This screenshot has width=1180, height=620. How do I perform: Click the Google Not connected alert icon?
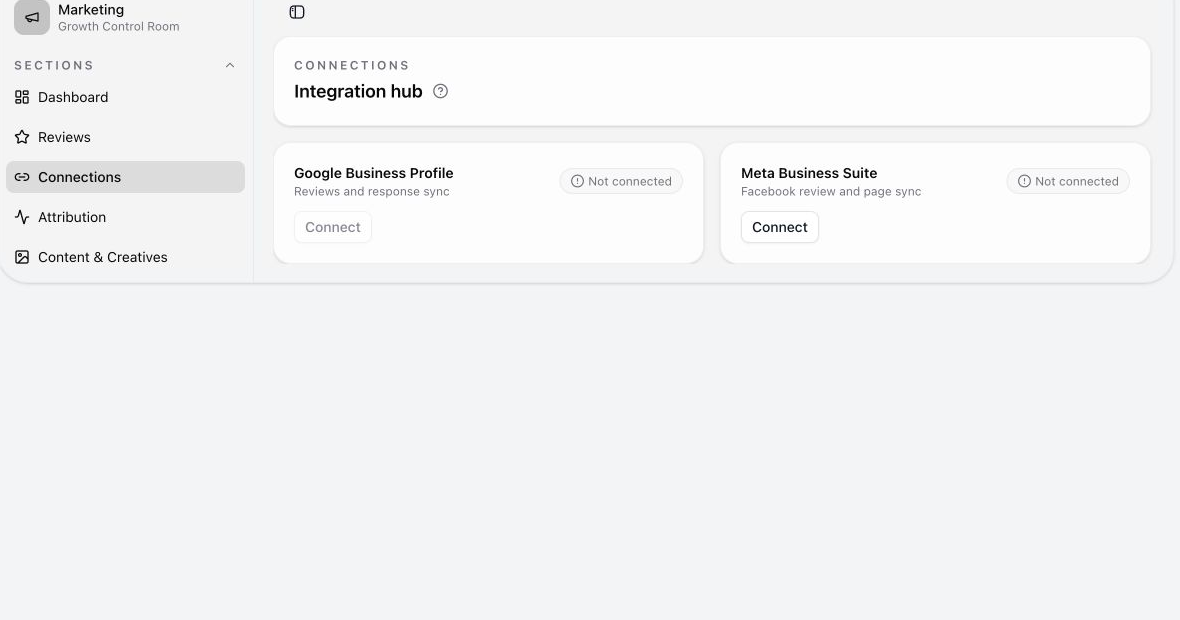click(577, 181)
